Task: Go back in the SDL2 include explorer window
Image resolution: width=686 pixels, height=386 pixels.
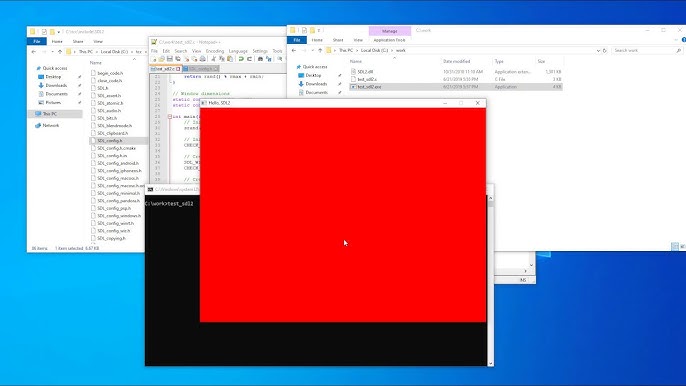Action: (34, 52)
